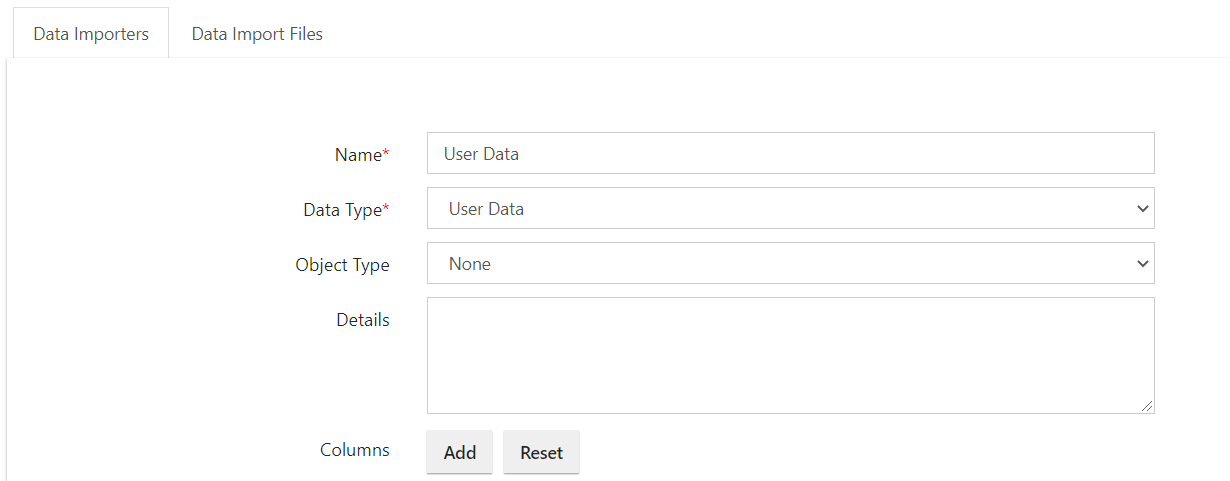1230x481 pixels.
Task: Focus the Details text area
Action: pos(790,355)
